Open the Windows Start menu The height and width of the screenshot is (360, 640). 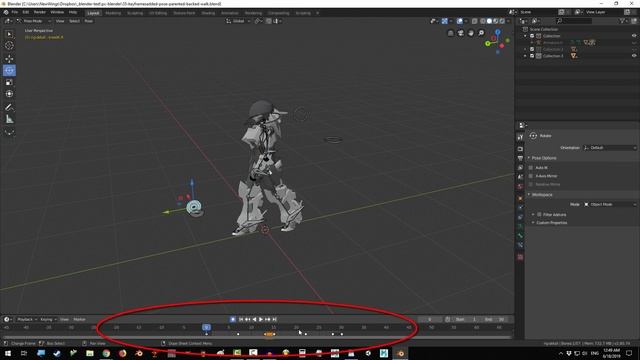coord(7,353)
